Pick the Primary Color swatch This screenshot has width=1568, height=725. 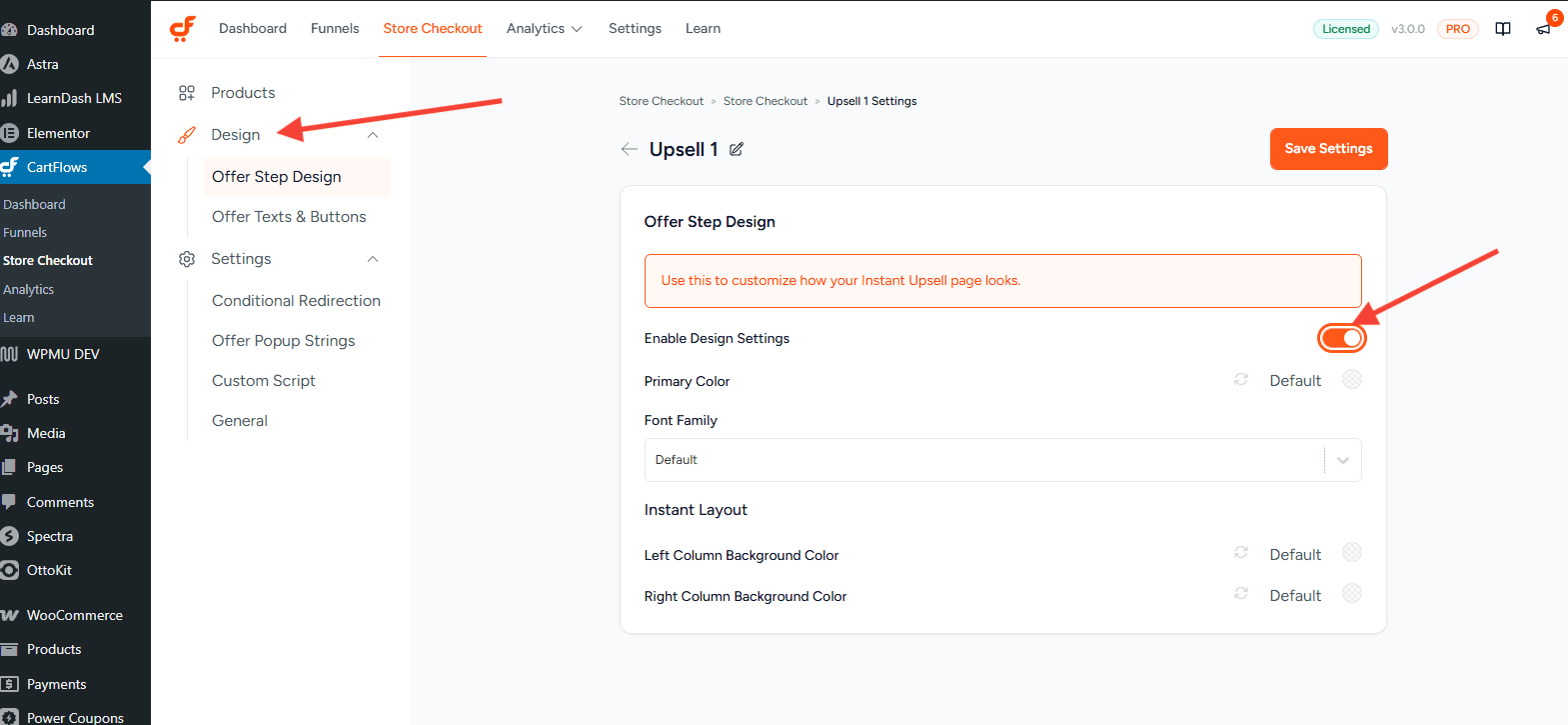click(1351, 380)
